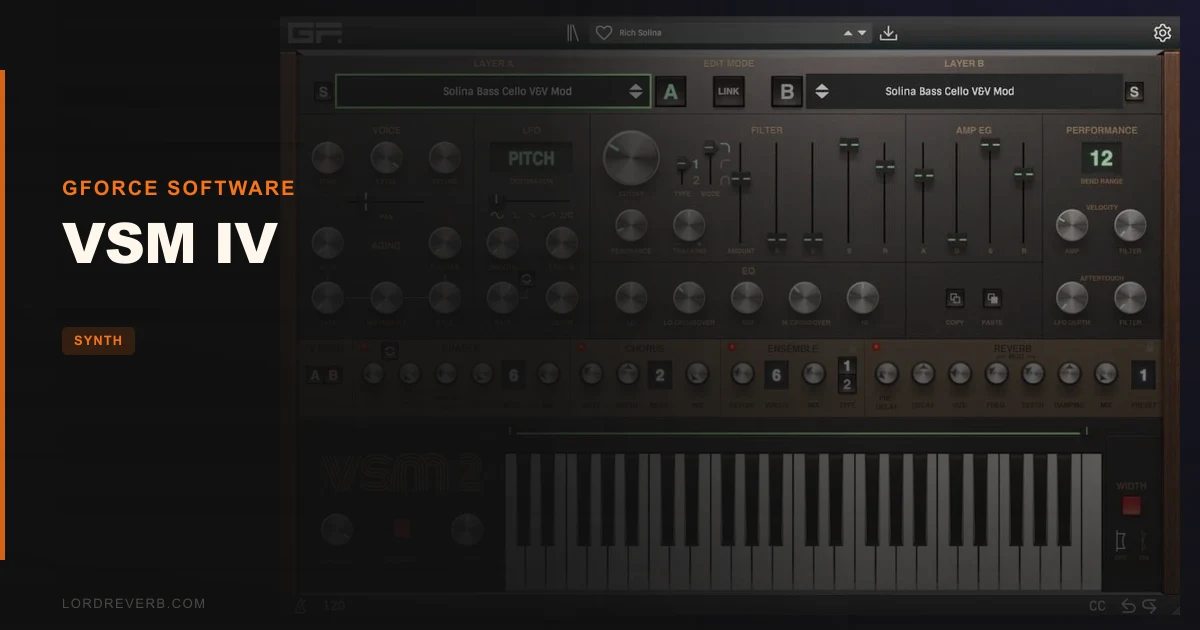Click the reverb lock icon
Viewport: 1200px width, 630px height.
(1149, 348)
